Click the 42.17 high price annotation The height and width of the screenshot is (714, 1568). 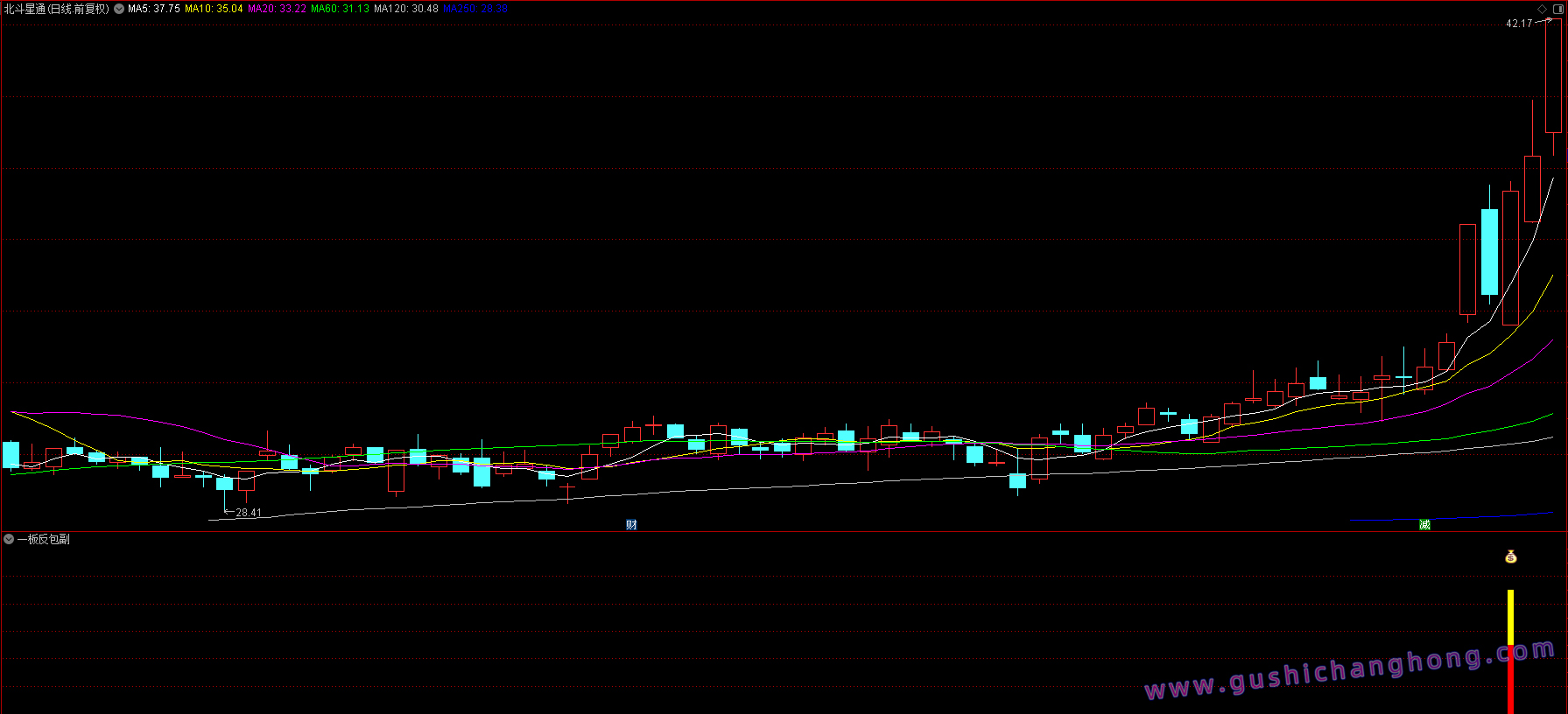pyautogui.click(x=1519, y=24)
